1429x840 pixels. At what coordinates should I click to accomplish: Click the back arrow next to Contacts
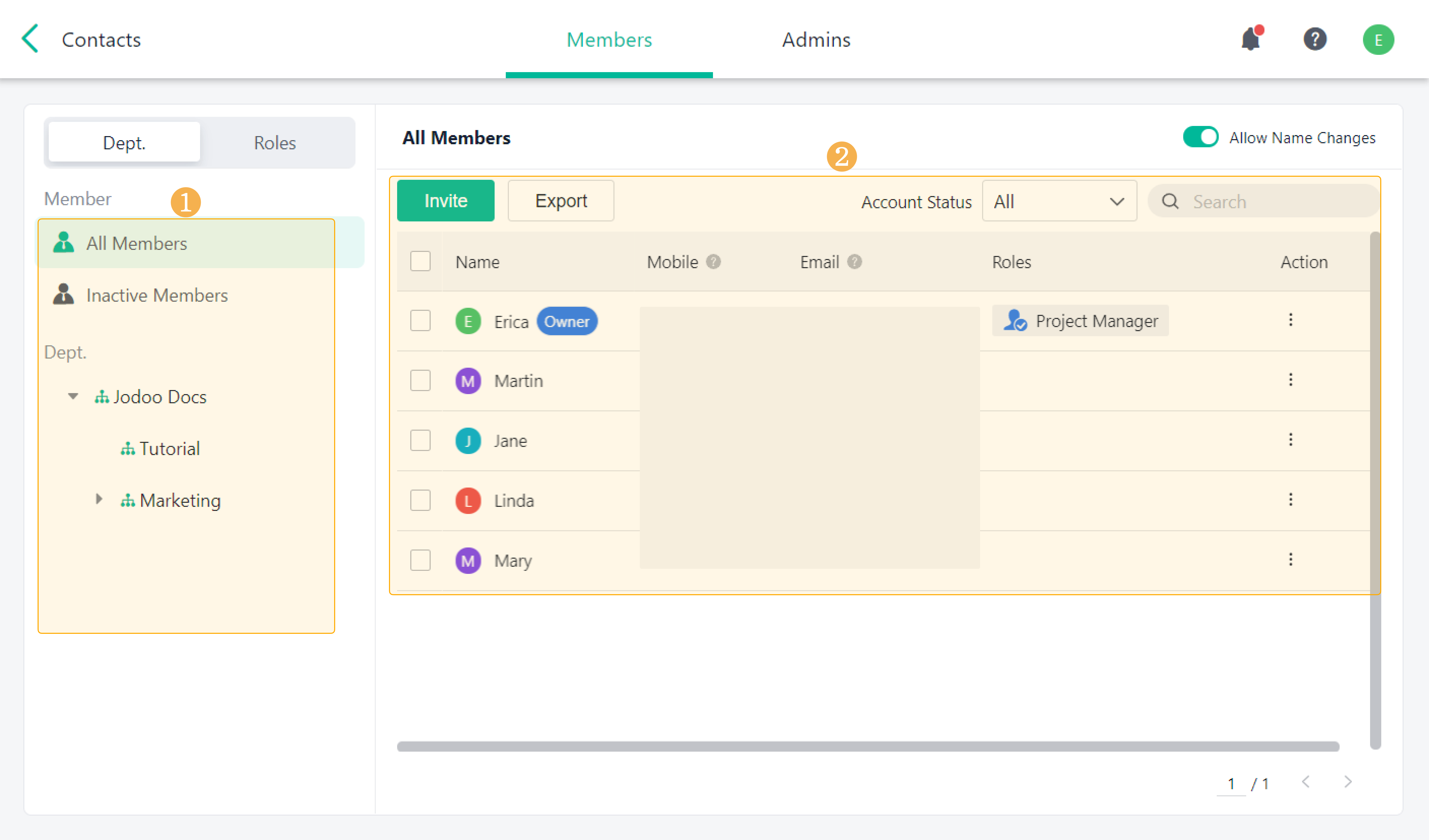click(29, 39)
